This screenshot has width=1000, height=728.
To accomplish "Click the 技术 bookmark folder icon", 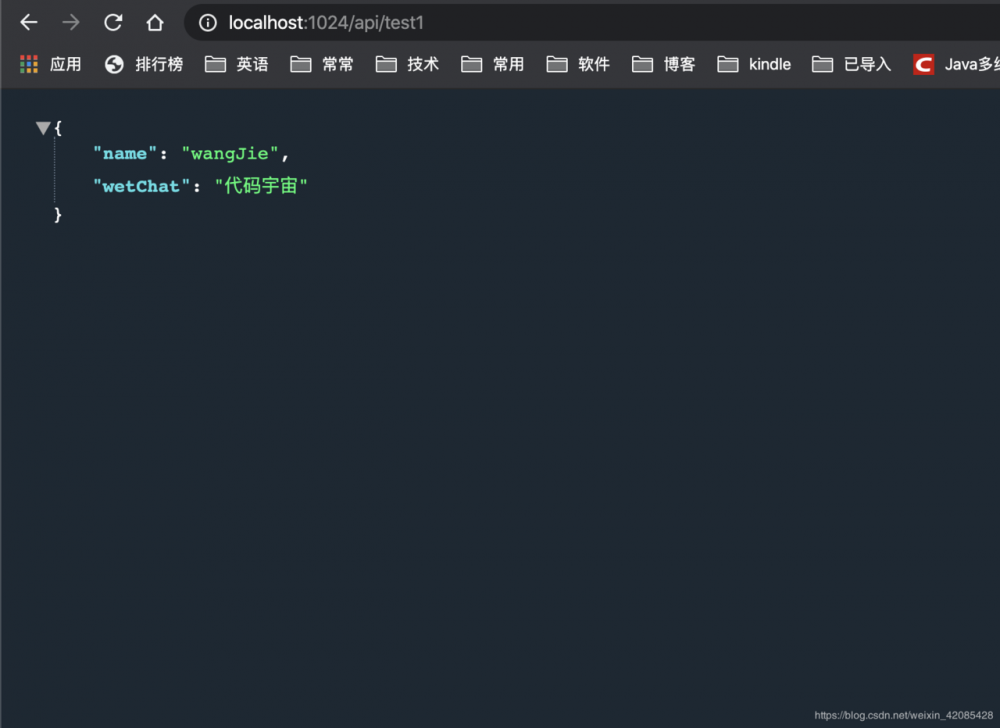I will tap(387, 63).
